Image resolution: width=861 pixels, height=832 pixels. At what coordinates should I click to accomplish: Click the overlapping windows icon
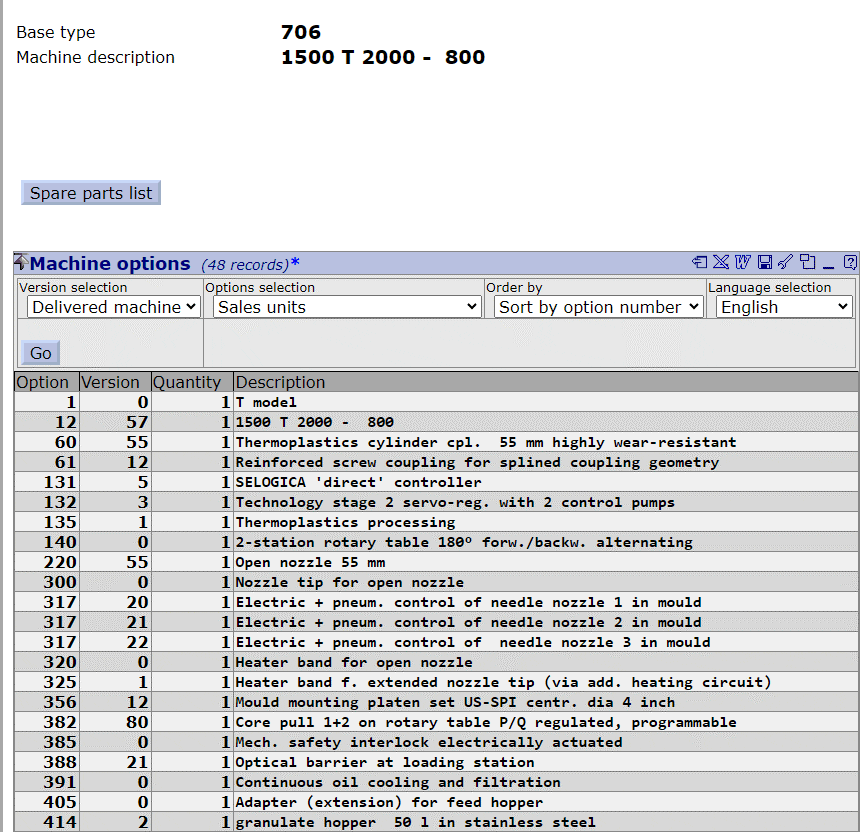808,263
